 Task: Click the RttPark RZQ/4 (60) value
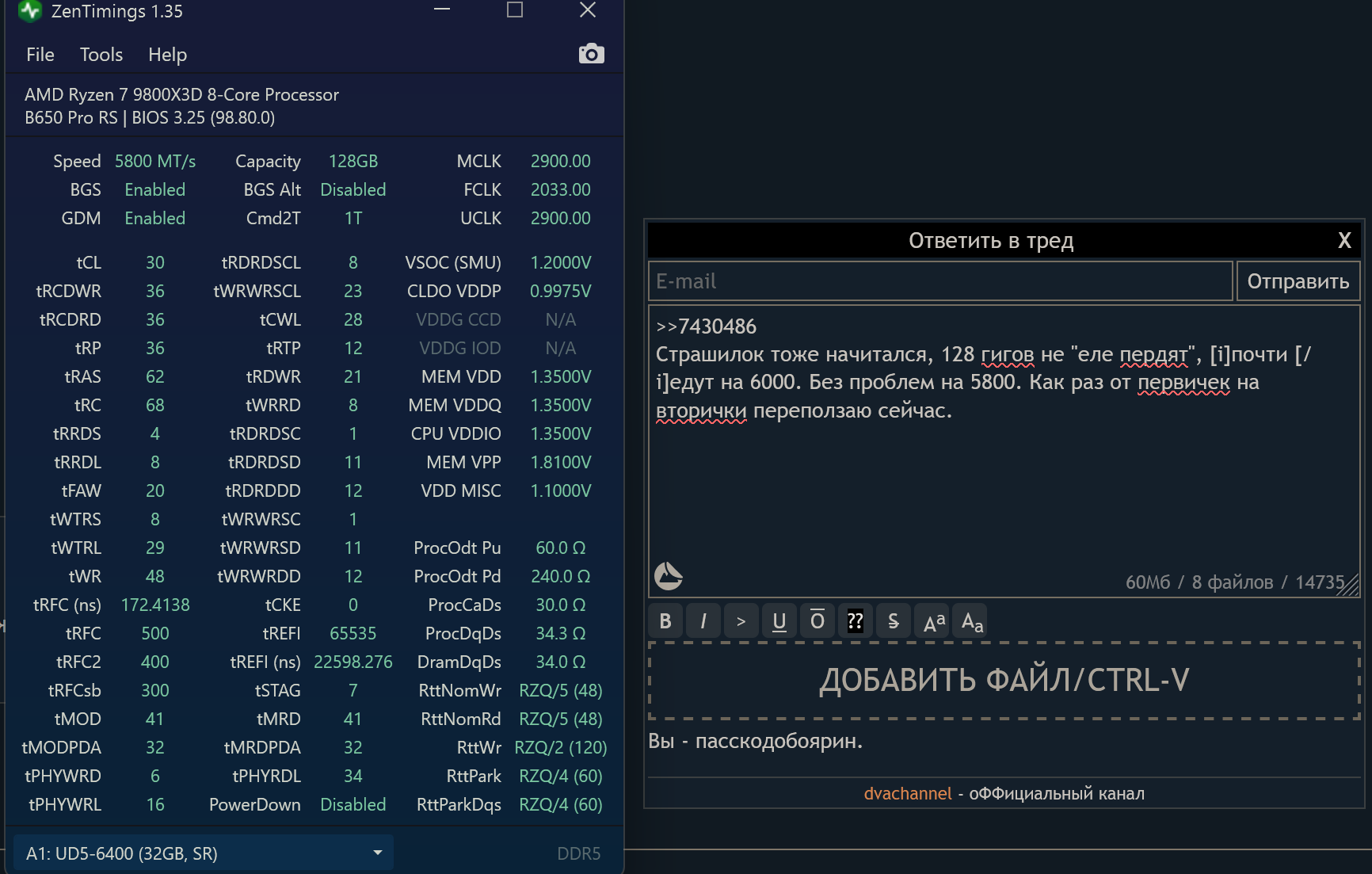561,776
